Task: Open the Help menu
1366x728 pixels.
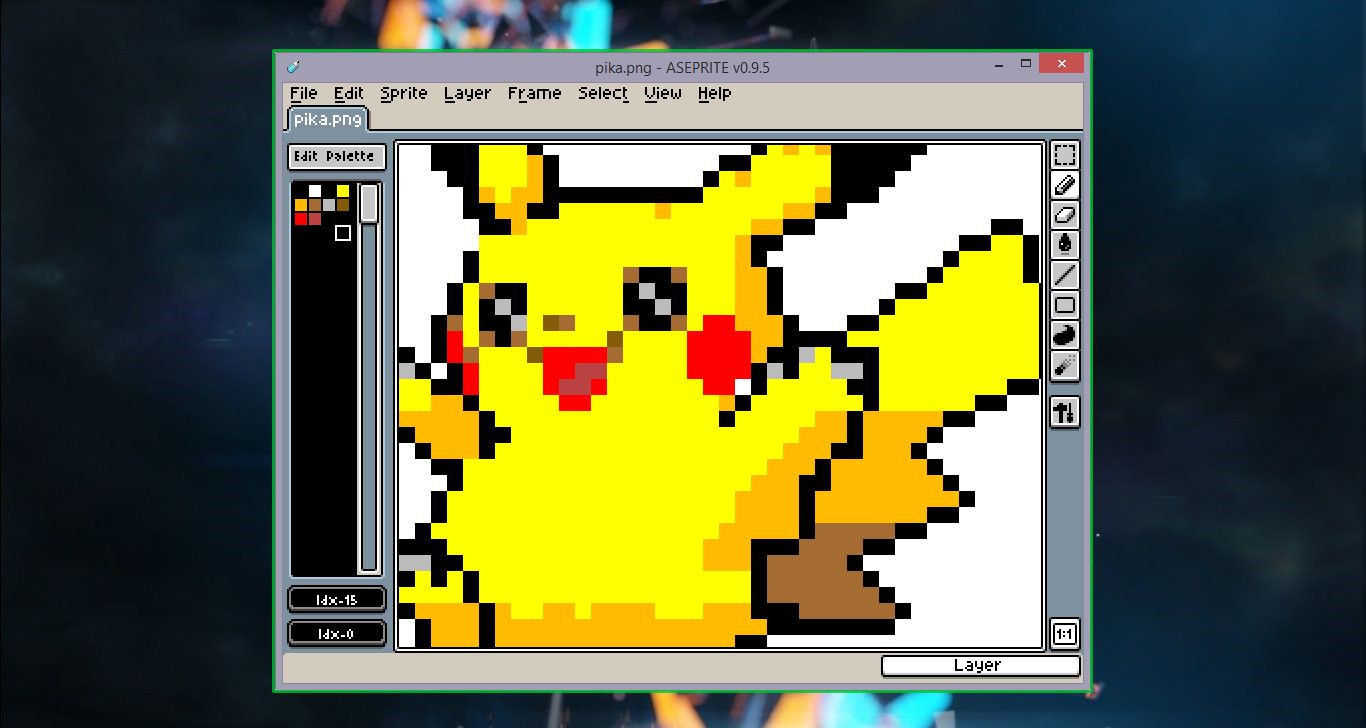Action: [x=714, y=93]
